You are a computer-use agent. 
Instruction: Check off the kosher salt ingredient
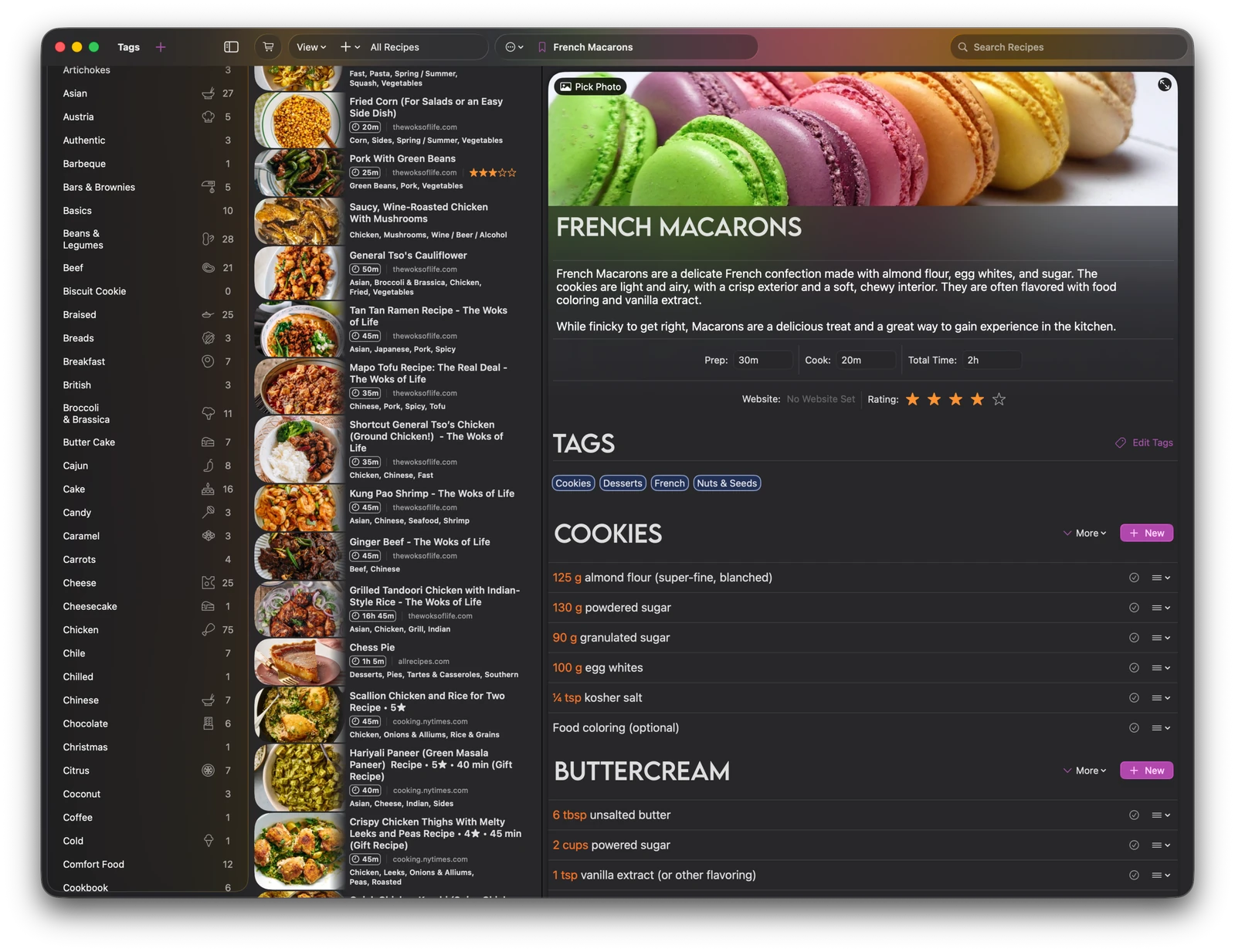tap(1134, 698)
